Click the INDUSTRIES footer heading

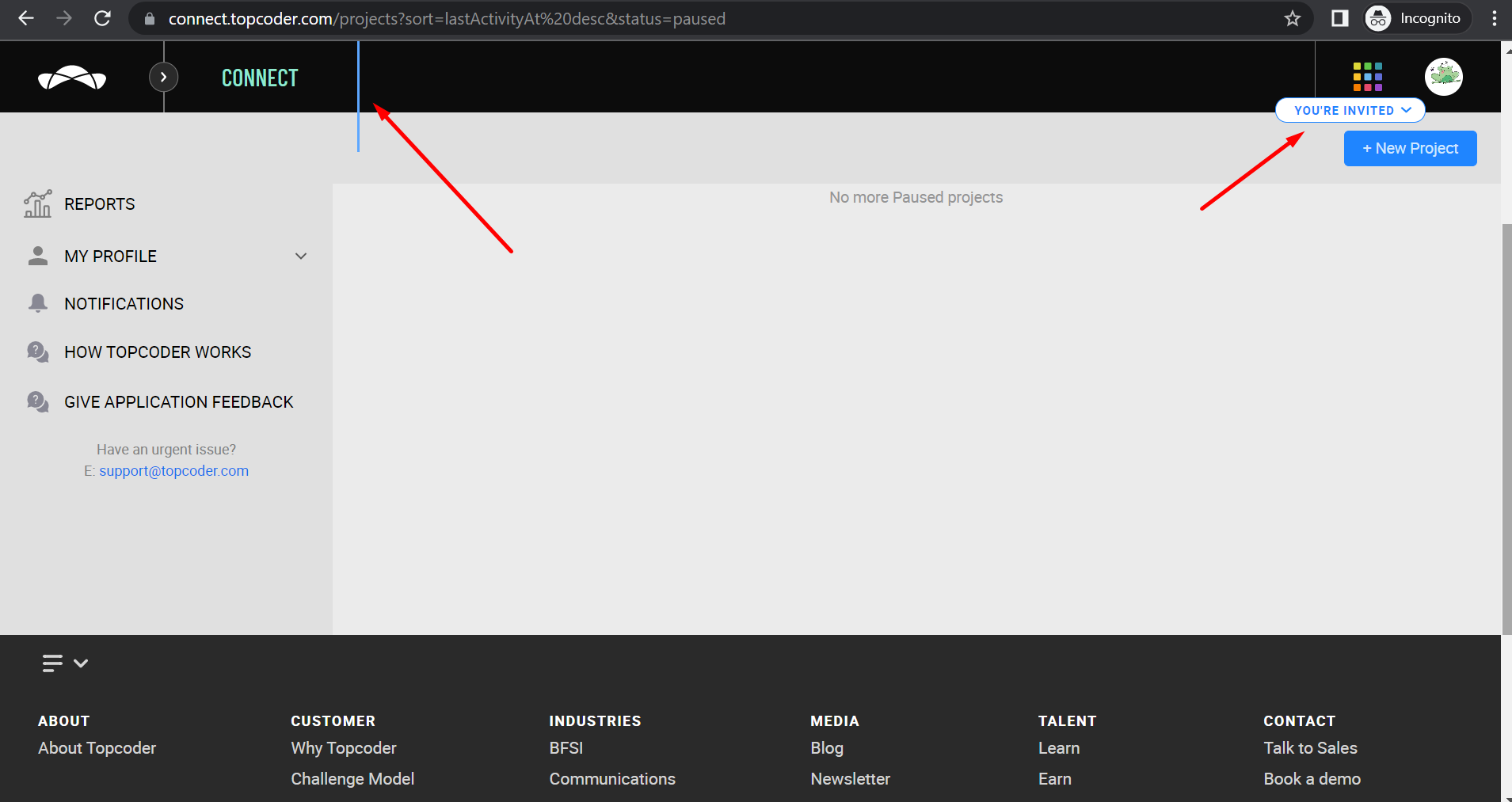595,721
